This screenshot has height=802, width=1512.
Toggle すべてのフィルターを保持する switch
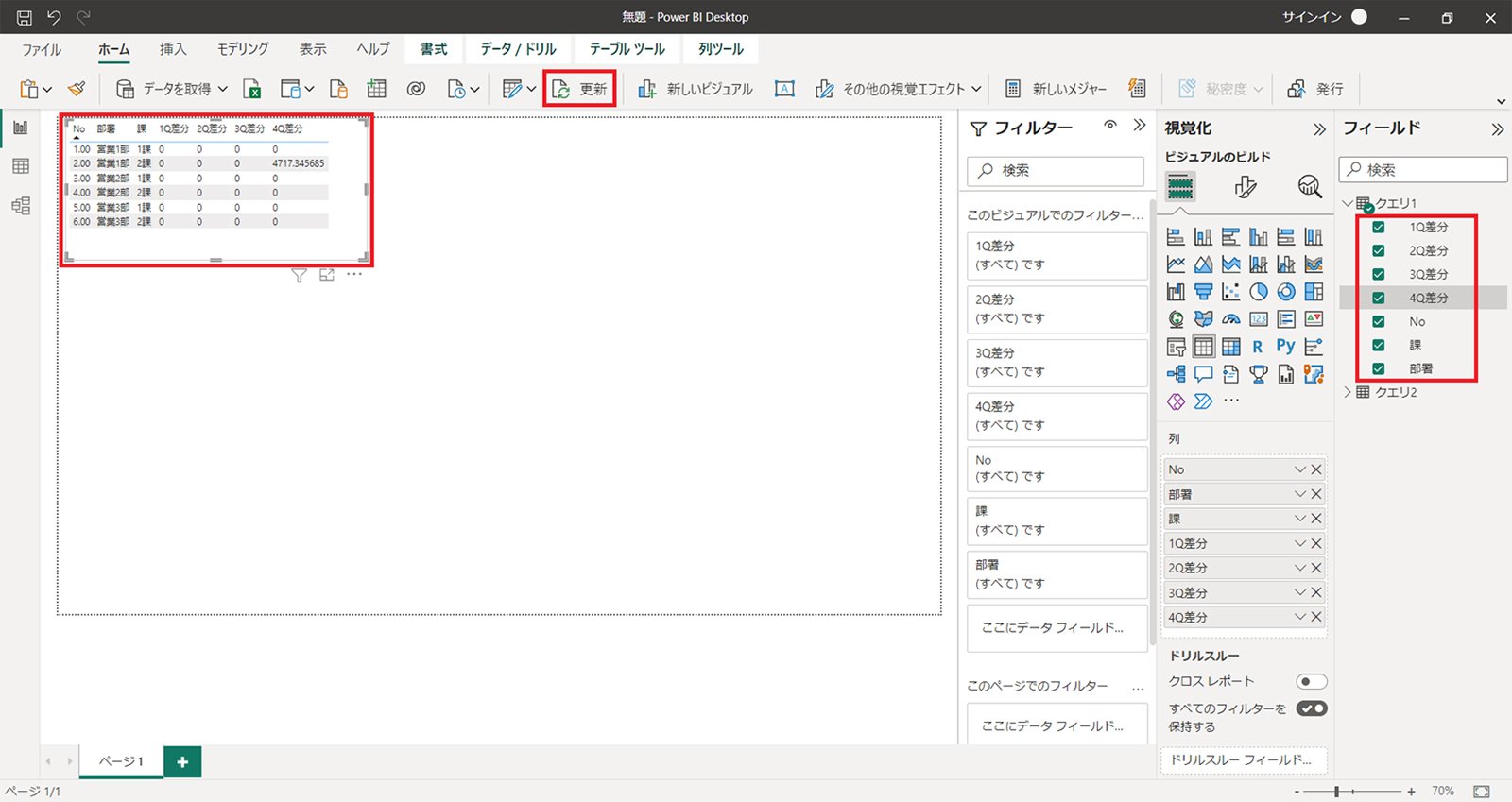1312,708
